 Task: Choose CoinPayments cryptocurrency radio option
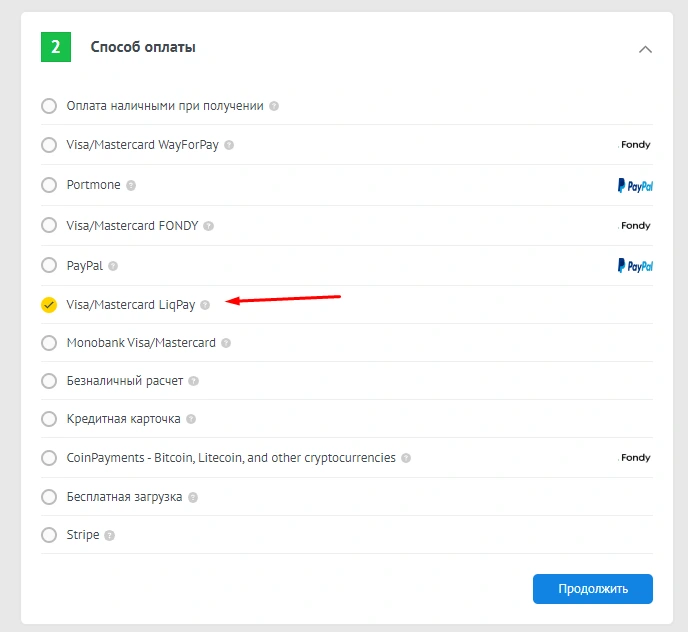click(49, 458)
